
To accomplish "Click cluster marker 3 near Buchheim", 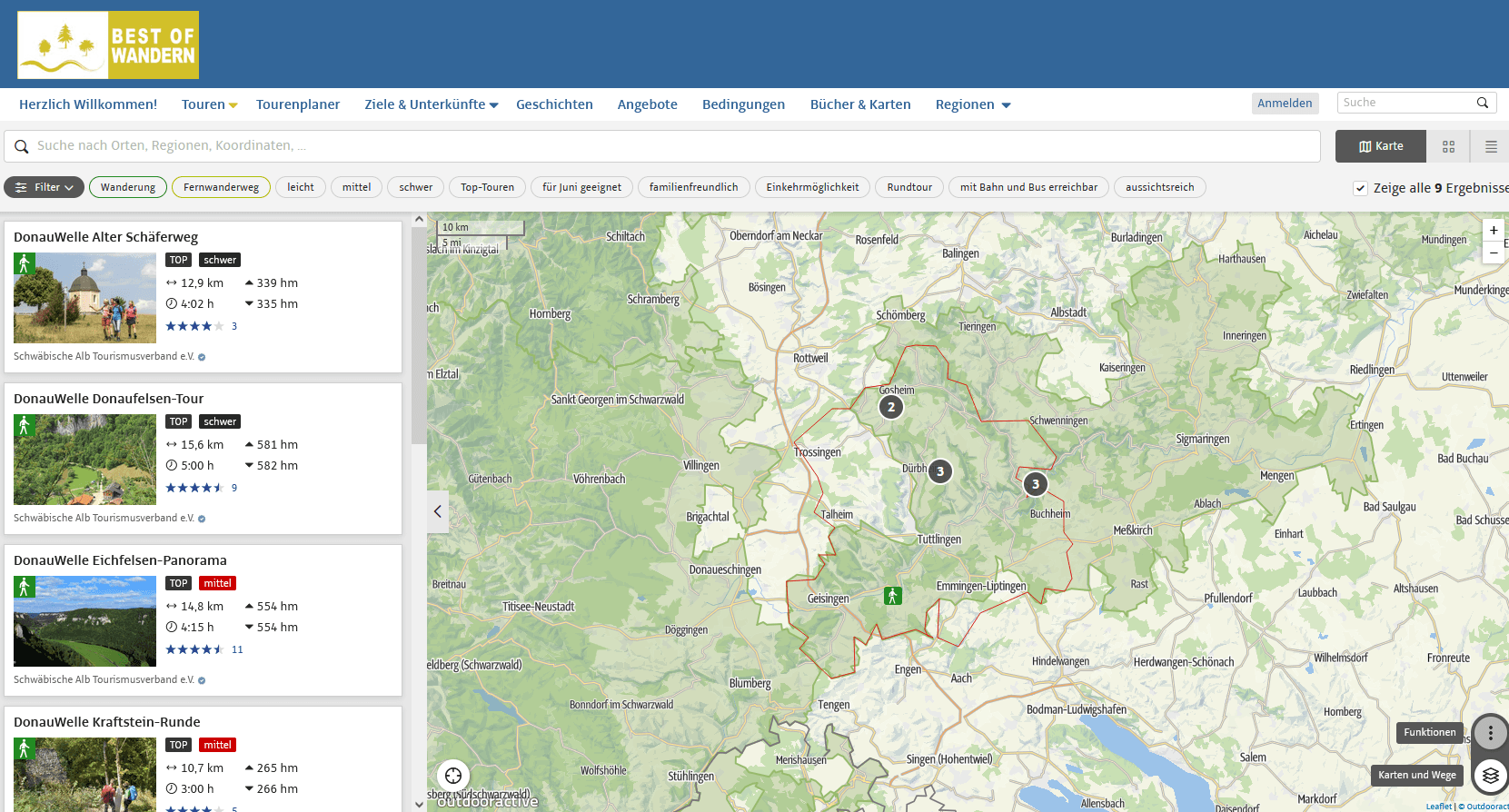I will 1036,484.
